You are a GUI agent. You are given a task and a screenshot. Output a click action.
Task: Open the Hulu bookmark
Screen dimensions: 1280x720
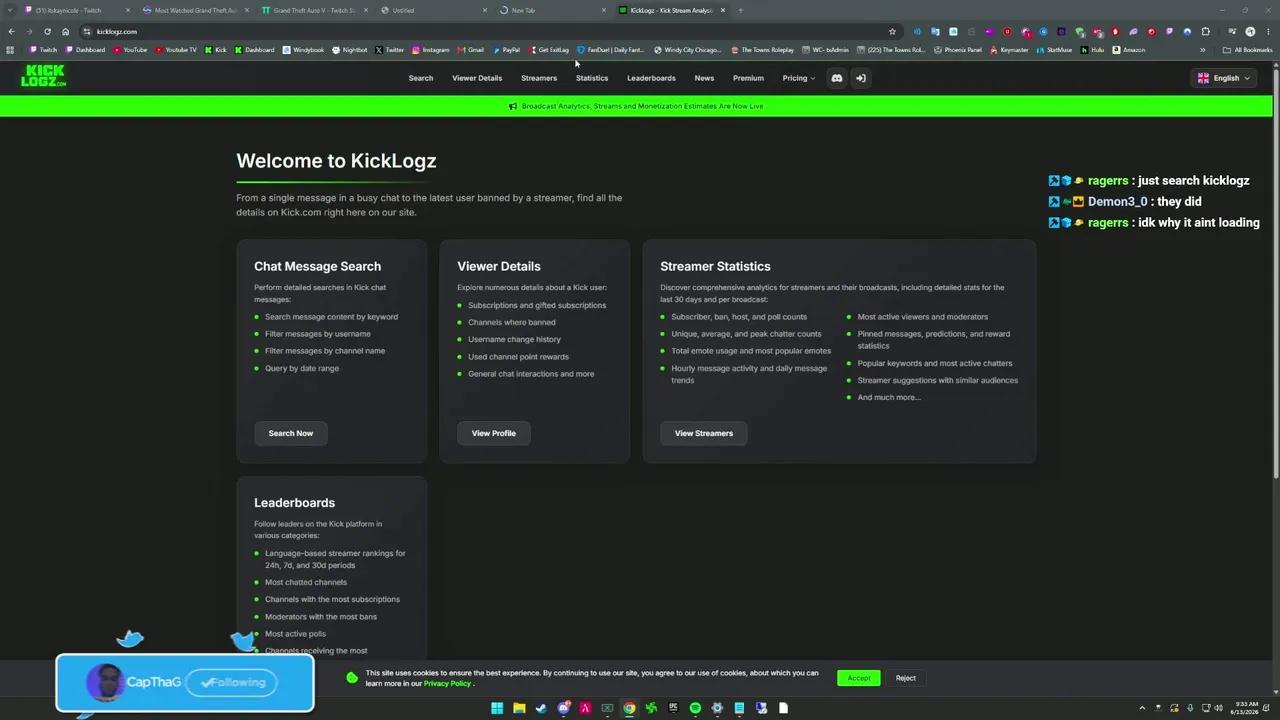click(1093, 50)
